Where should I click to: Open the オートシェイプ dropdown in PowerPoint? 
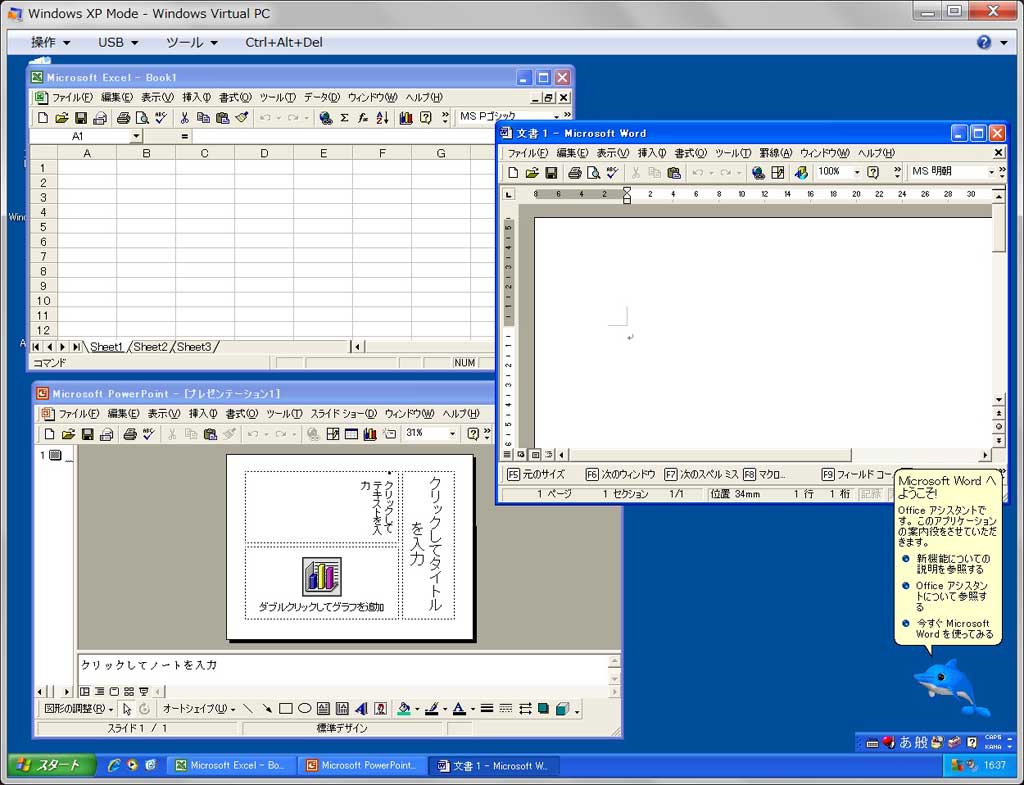[199, 709]
